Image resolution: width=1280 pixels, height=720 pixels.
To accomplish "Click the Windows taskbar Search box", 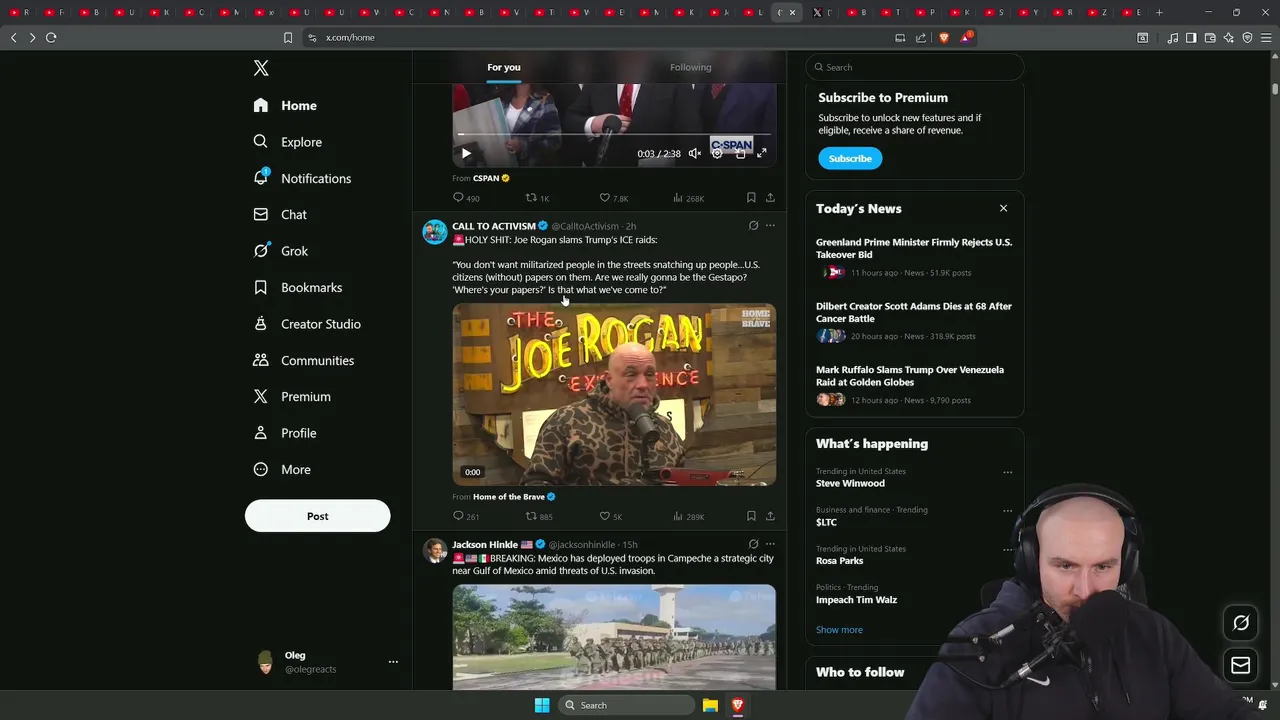I will click(x=626, y=705).
